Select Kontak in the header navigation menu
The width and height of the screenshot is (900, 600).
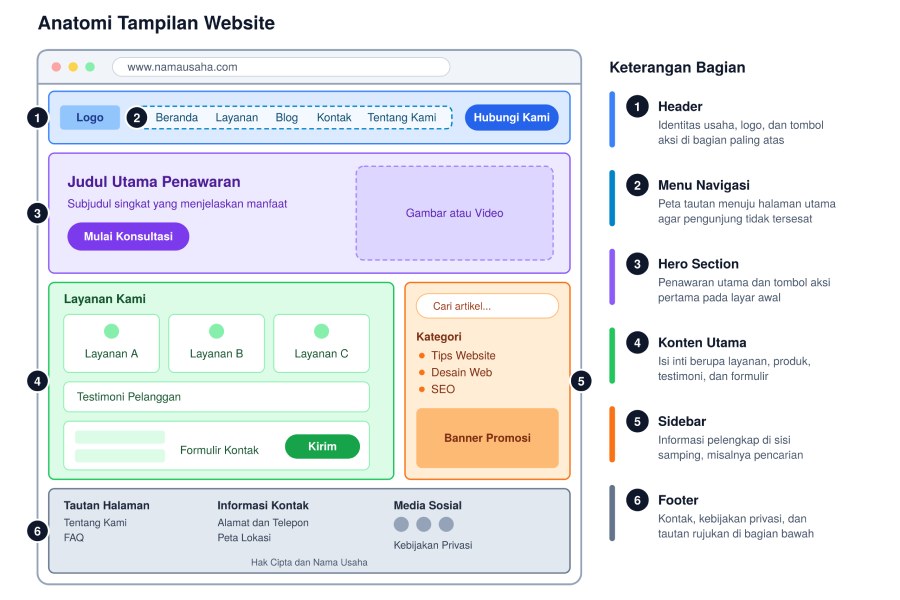[x=334, y=117]
